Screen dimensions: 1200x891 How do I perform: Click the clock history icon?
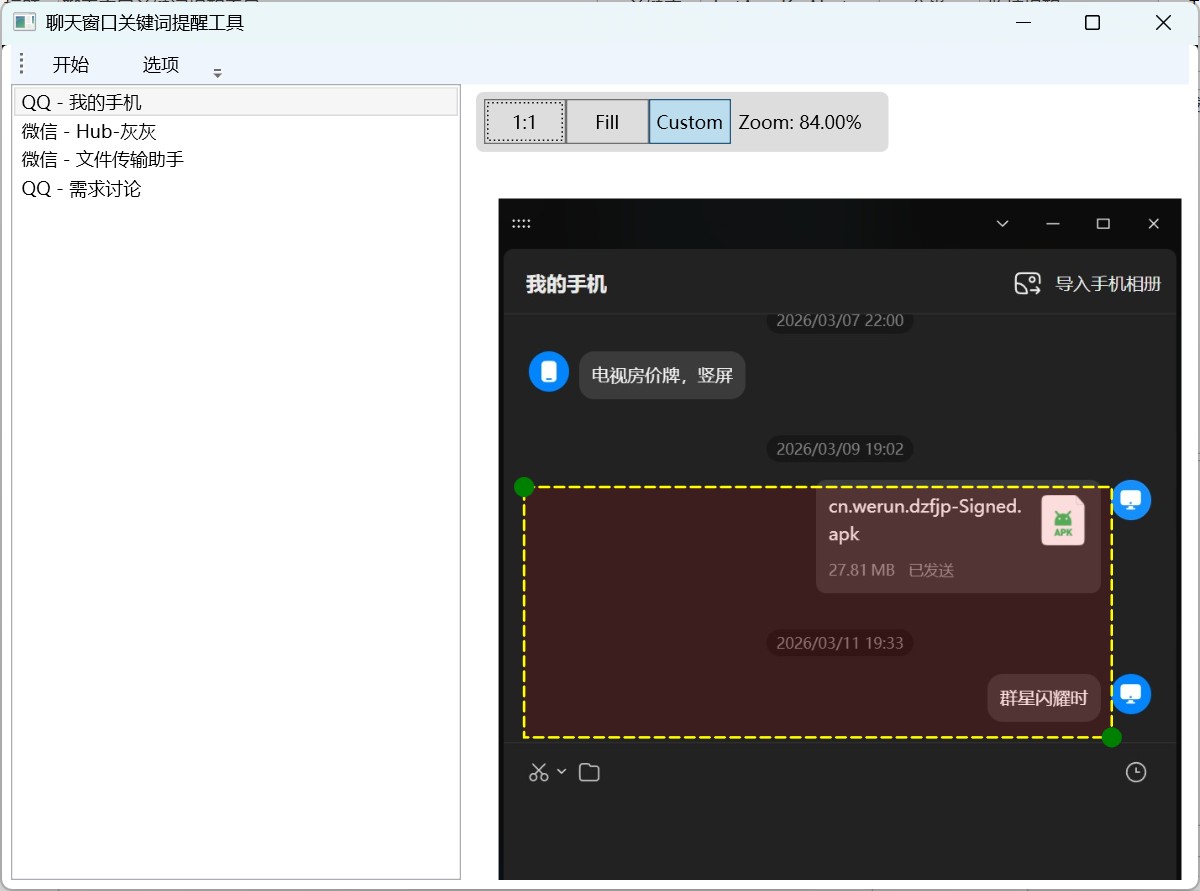pos(1135,773)
